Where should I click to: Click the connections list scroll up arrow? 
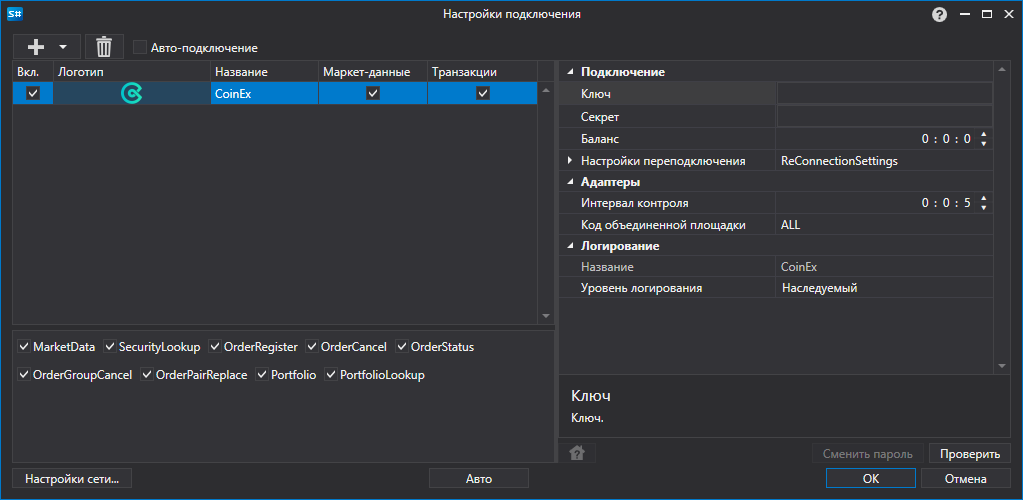click(x=546, y=90)
